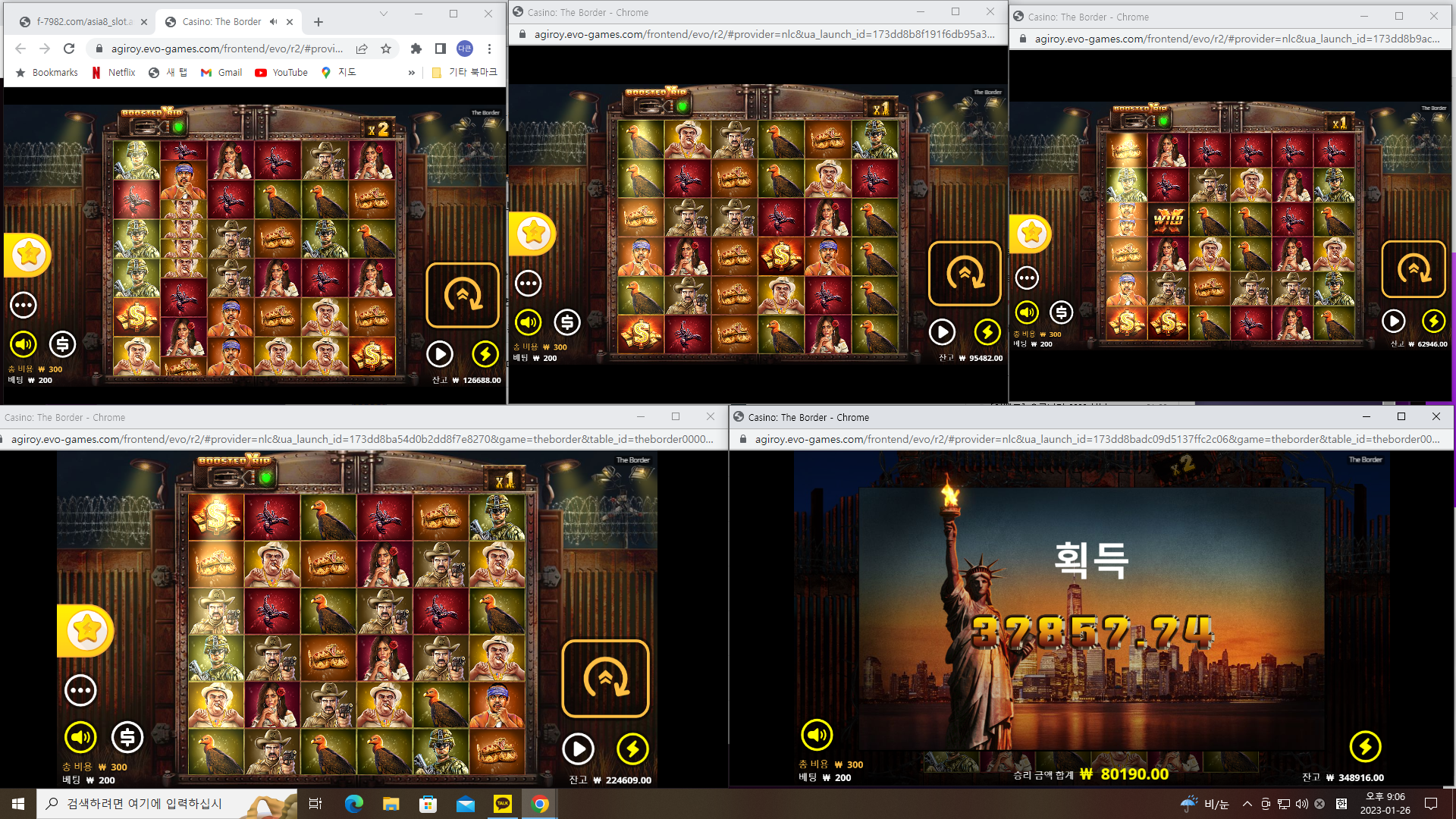Toggle lightning turbo mode in ₩224609.00 game
Image resolution: width=1456 pixels, height=819 pixels.
point(632,749)
